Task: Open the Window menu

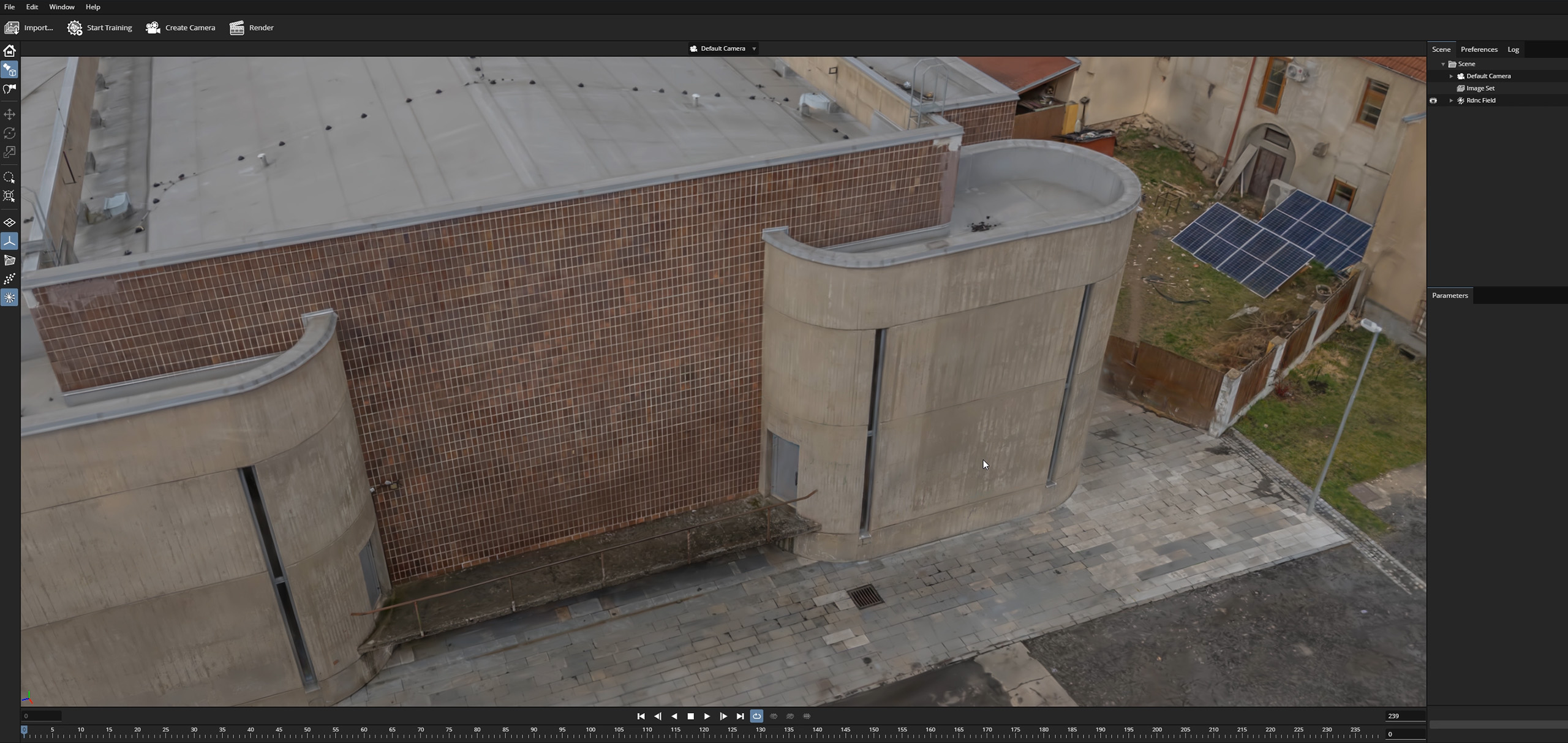Action: (61, 7)
